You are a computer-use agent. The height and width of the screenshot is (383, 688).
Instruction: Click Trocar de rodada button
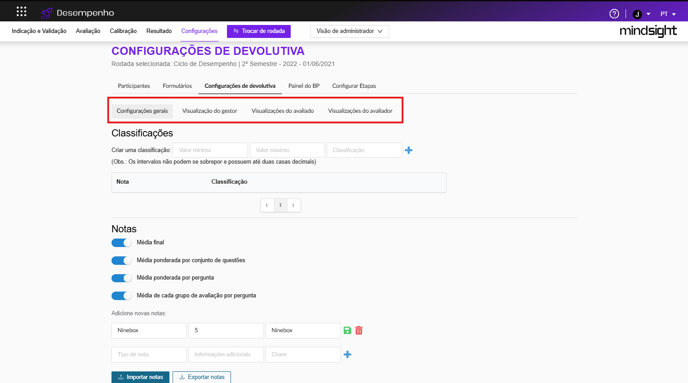pos(259,31)
